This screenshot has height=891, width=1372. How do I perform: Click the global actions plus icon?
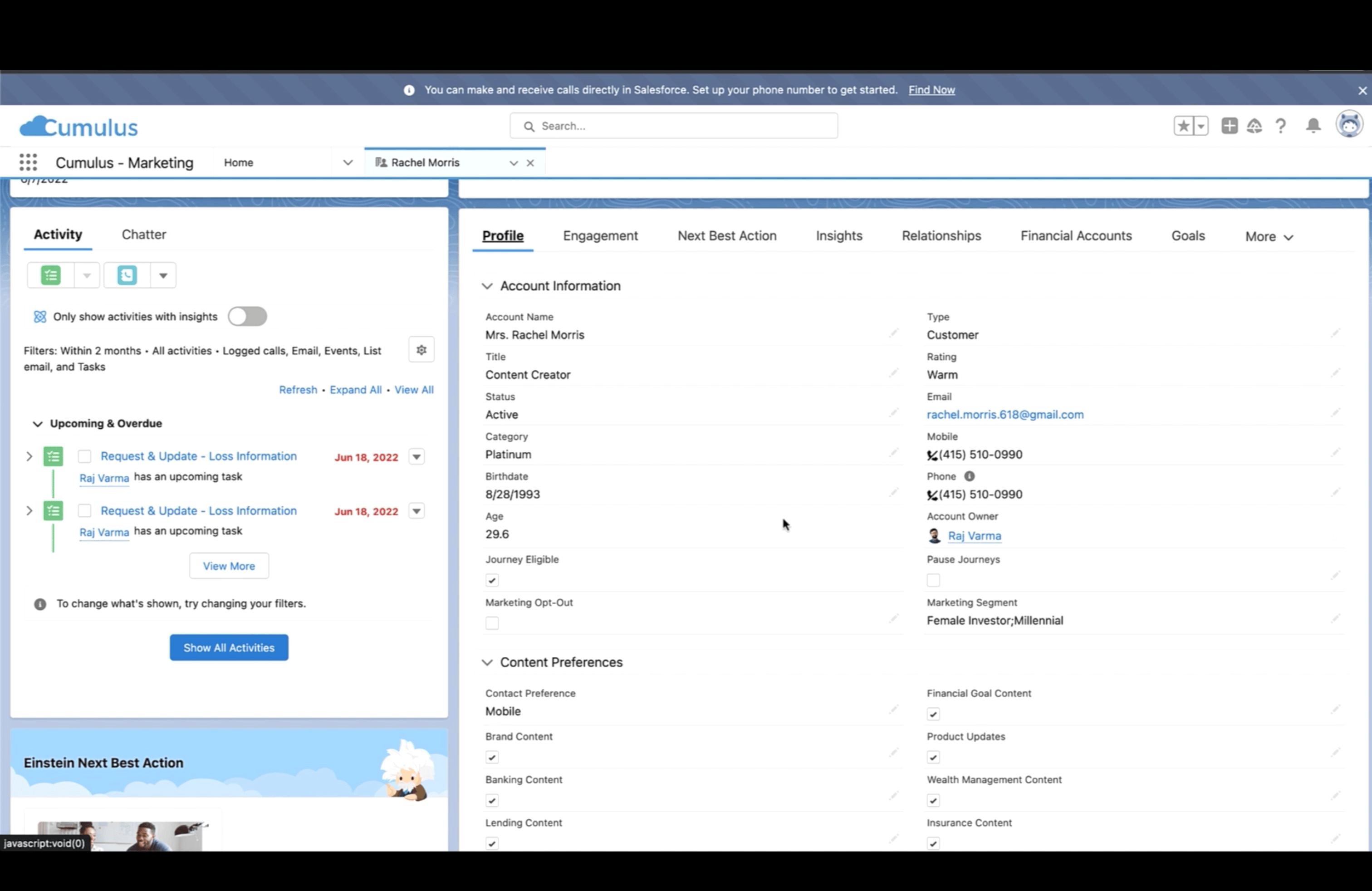[x=1229, y=126]
